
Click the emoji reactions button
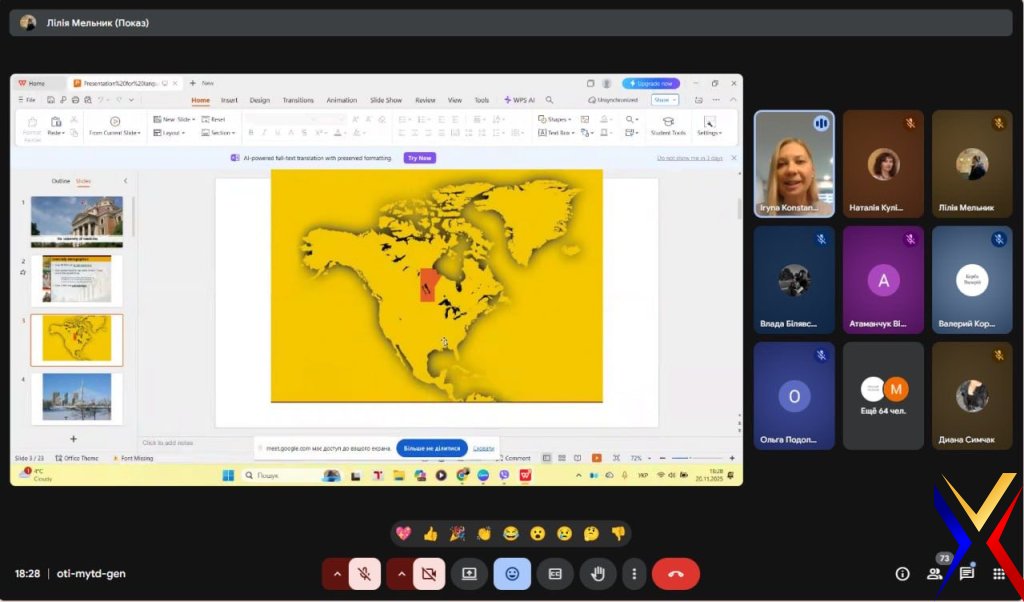(x=512, y=574)
